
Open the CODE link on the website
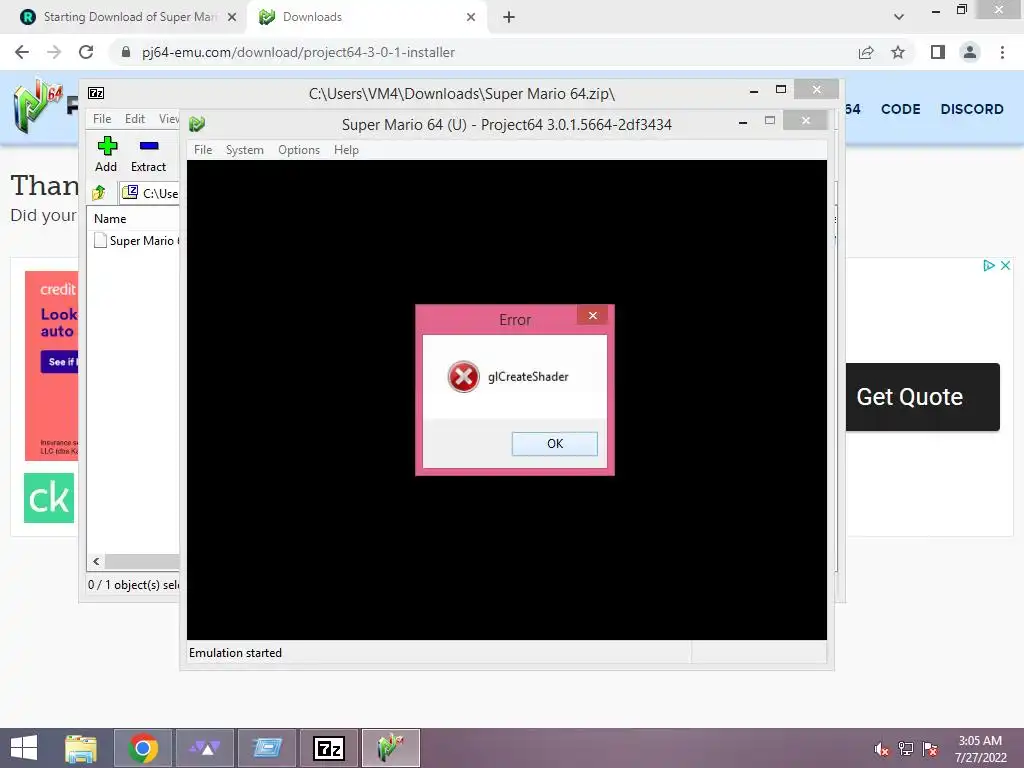pyautogui.click(x=901, y=109)
